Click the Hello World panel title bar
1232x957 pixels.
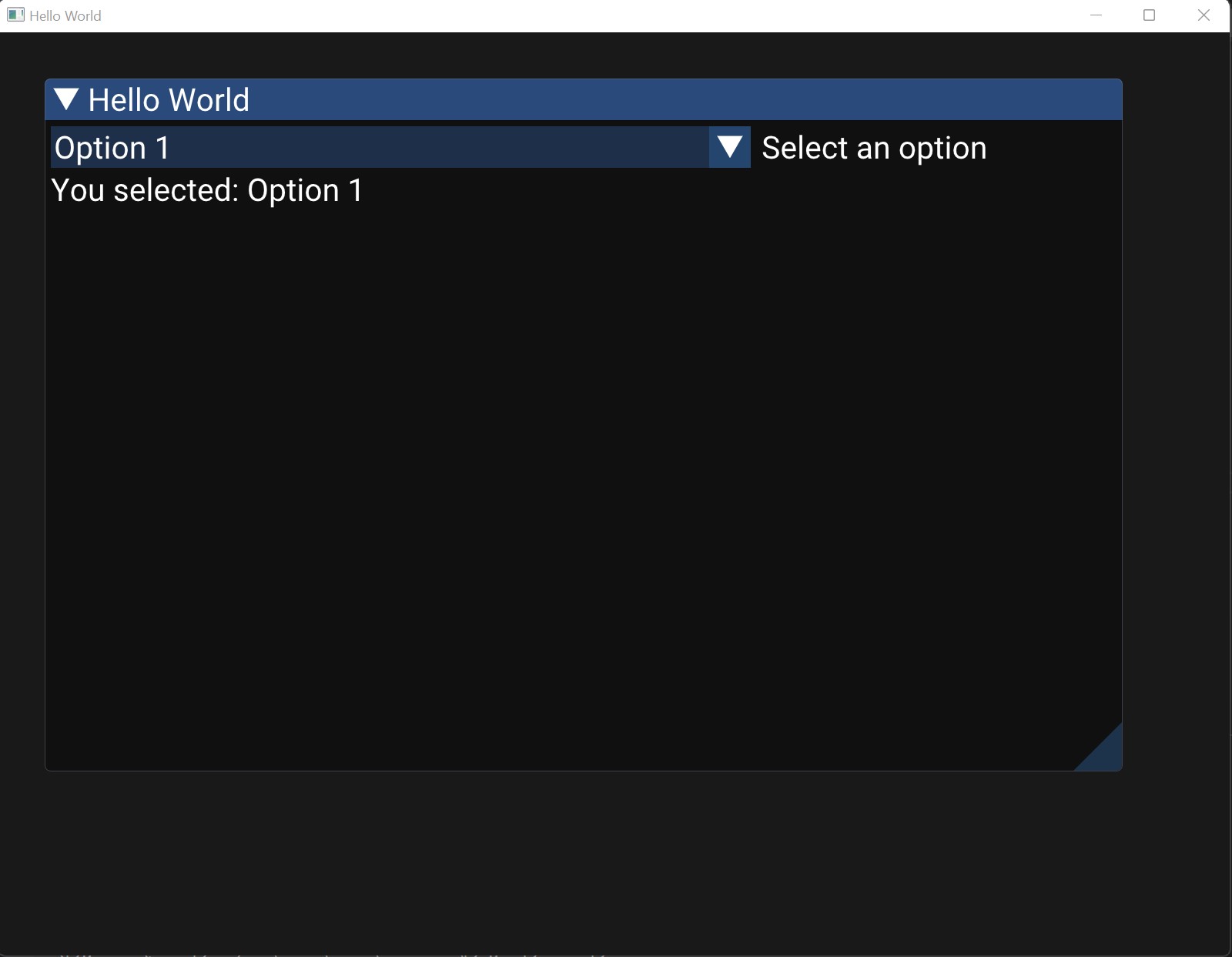(584, 99)
